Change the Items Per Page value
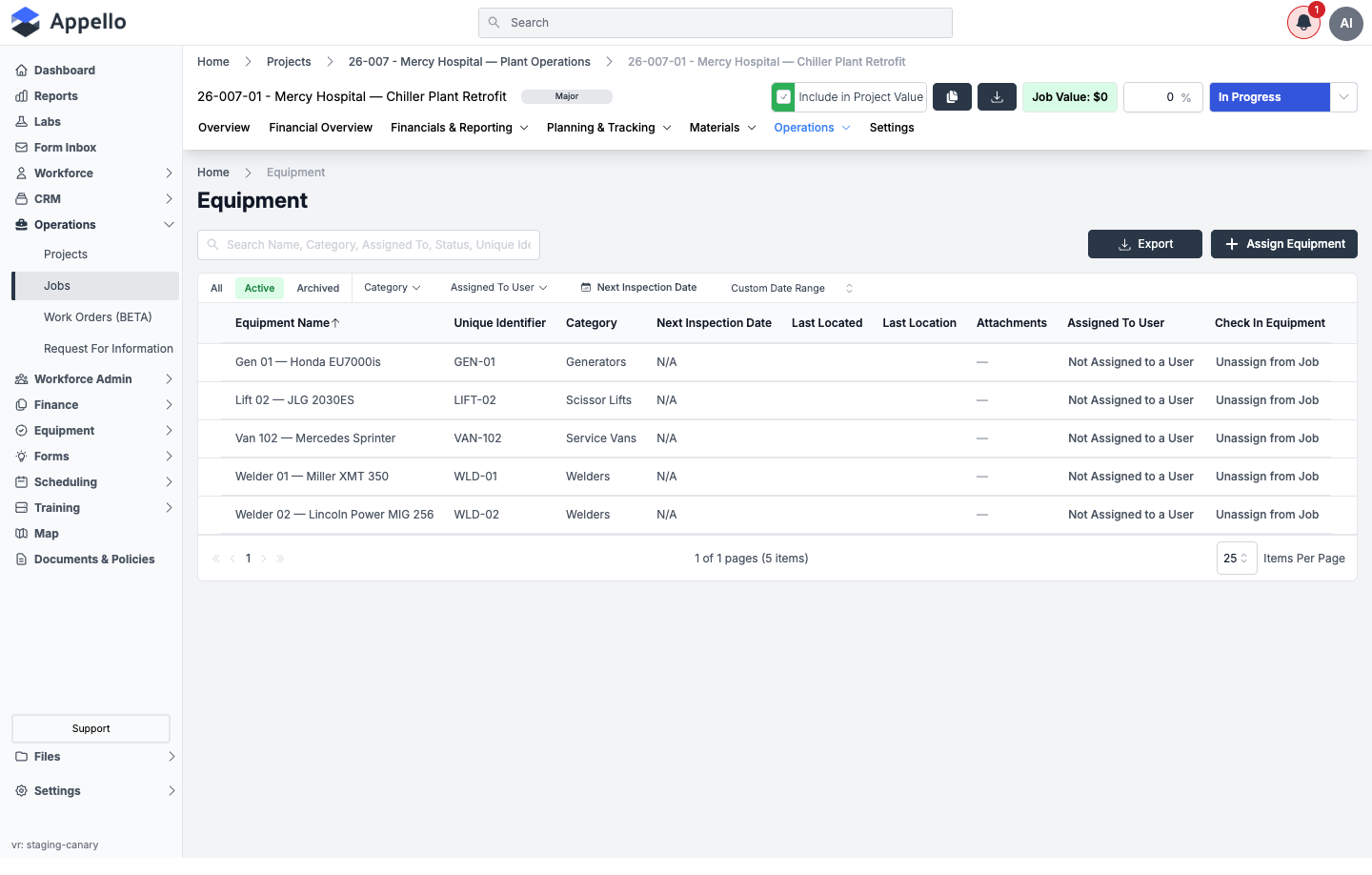The height and width of the screenshot is (875, 1372). coord(1236,559)
